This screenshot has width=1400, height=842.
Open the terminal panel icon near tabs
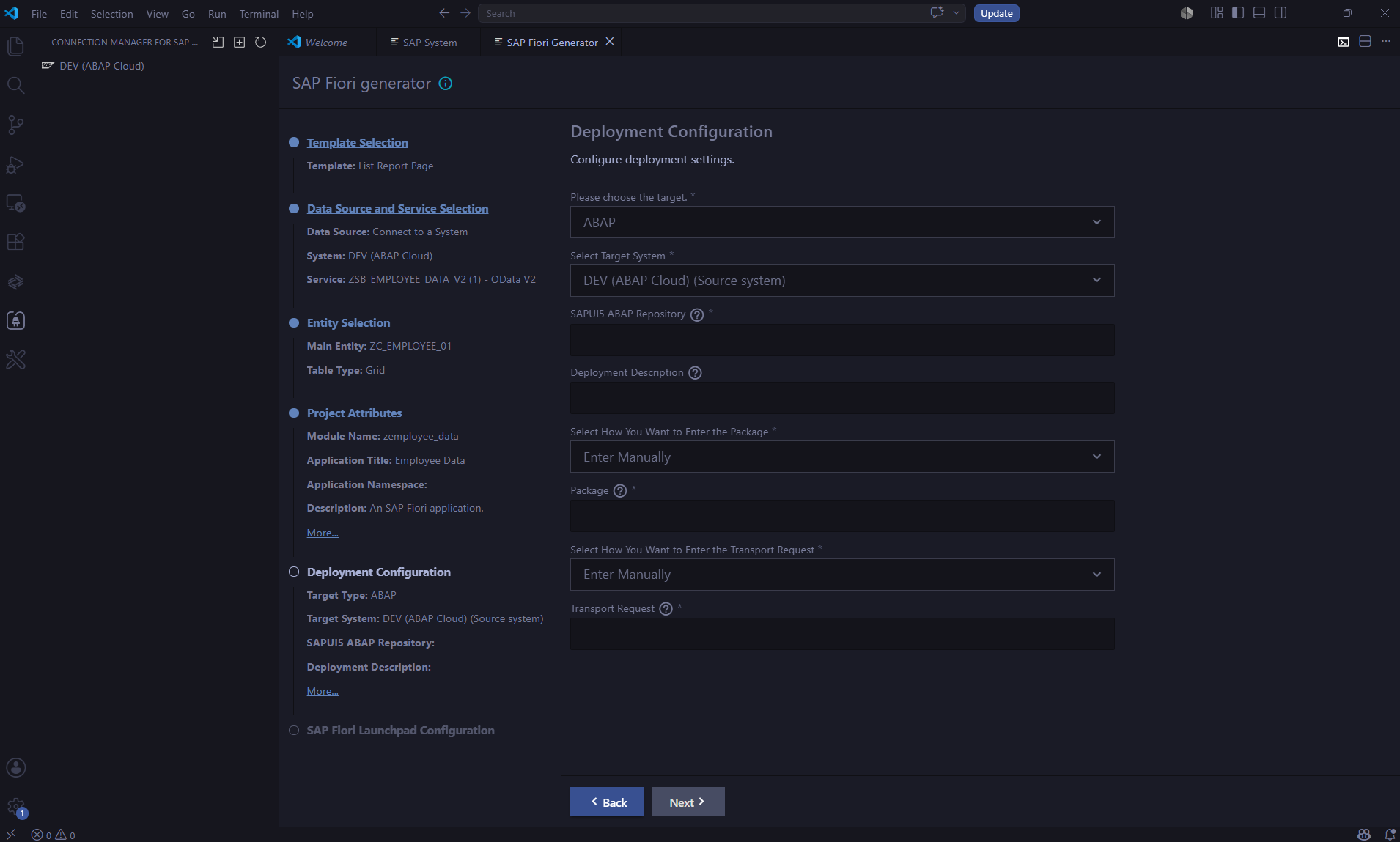point(1344,42)
